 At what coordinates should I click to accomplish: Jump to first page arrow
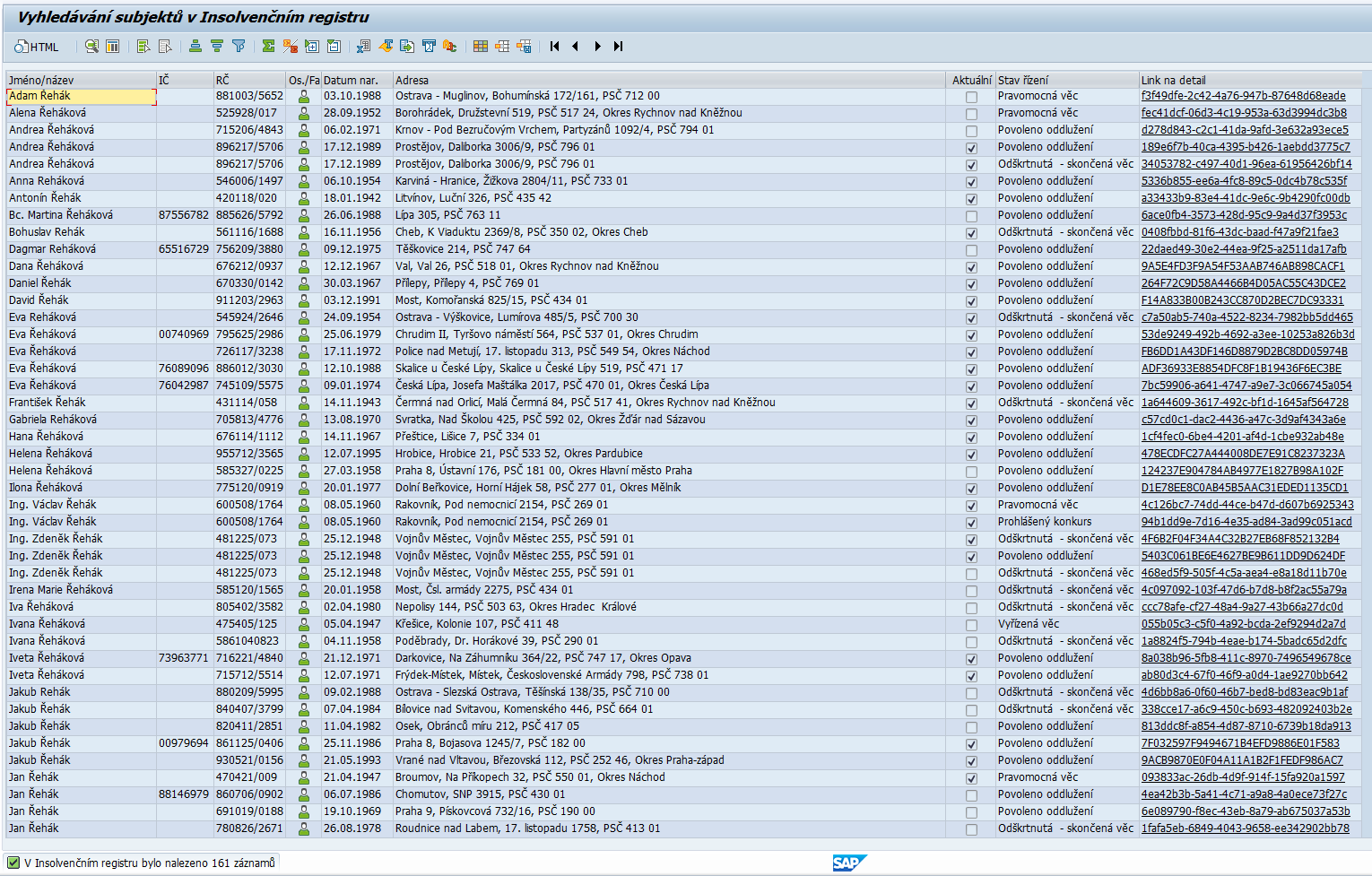tap(554, 47)
